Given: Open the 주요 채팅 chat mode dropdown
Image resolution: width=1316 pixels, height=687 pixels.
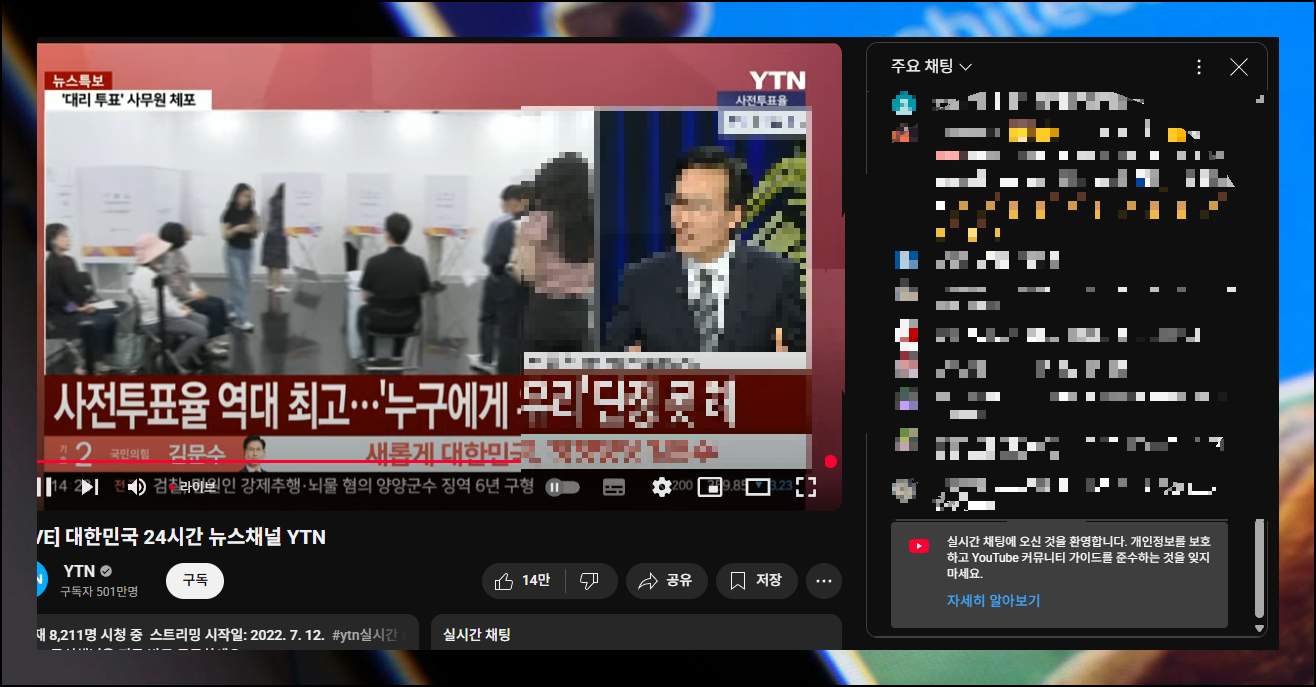Looking at the screenshot, I should (932, 67).
